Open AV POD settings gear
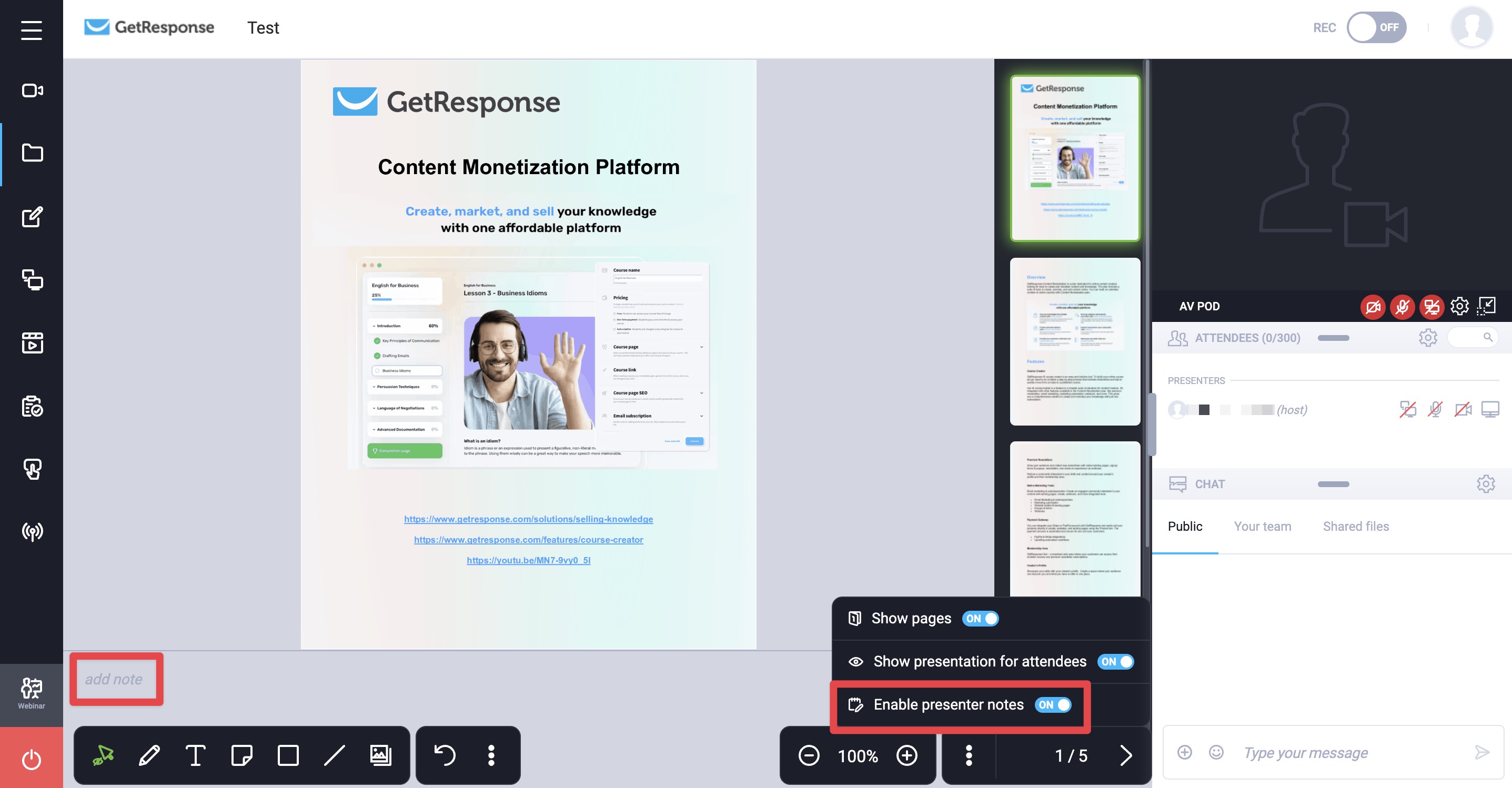The height and width of the screenshot is (788, 1512). click(x=1459, y=306)
